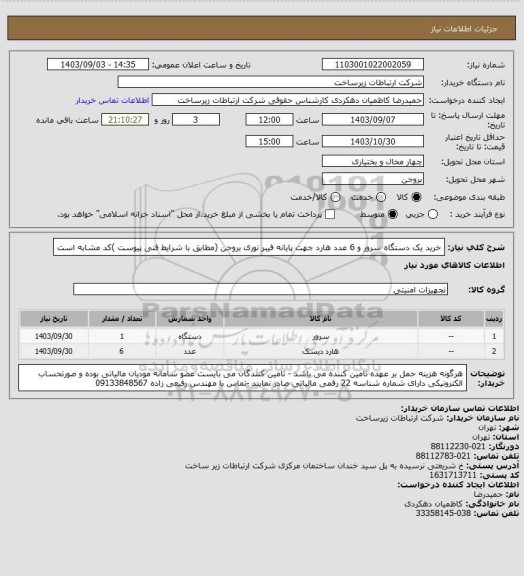Click delivery province field چهار محال و بختیاری
The width and height of the screenshot is (524, 576).
(373, 161)
